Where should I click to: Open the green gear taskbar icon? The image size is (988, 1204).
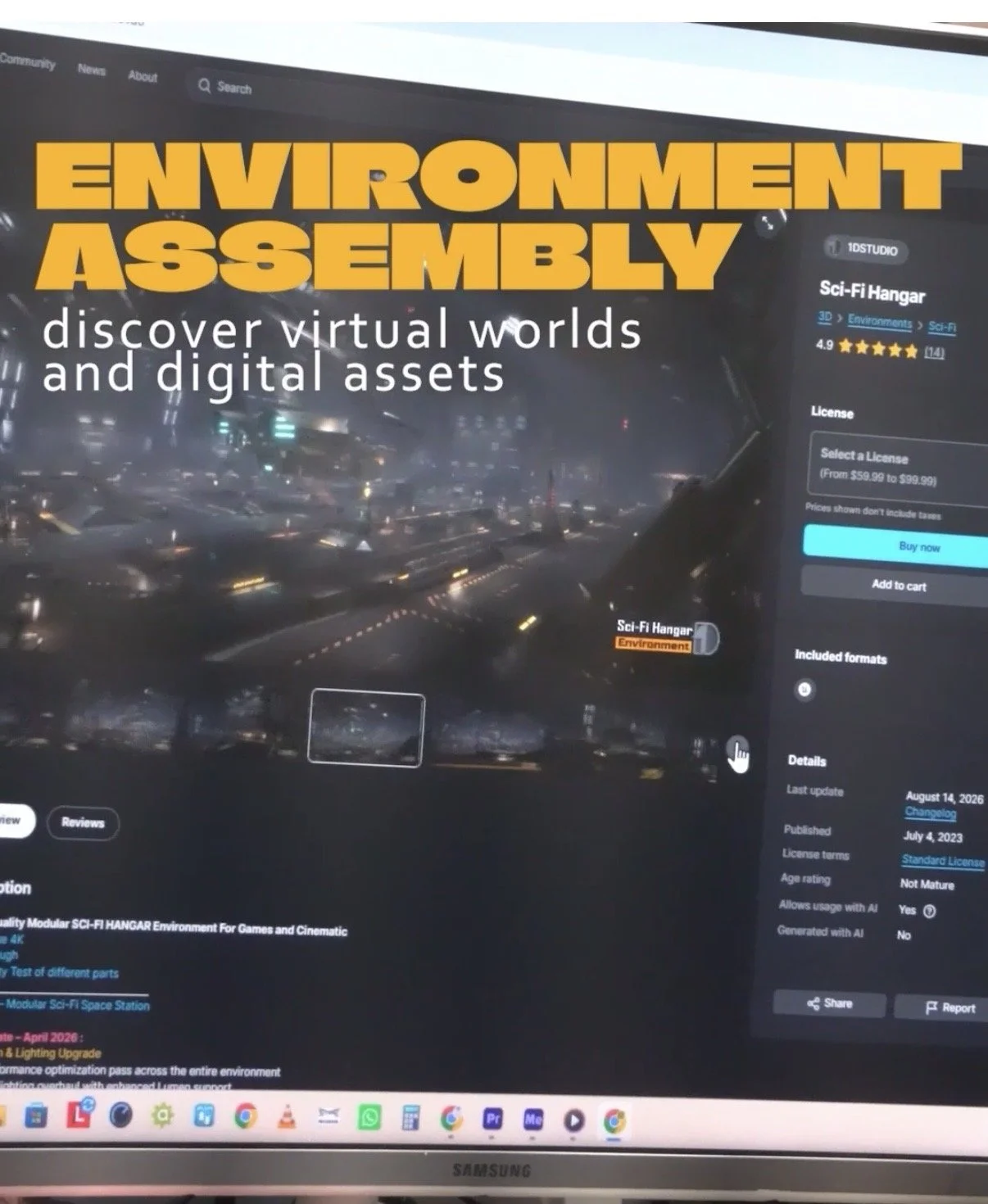click(x=162, y=1116)
